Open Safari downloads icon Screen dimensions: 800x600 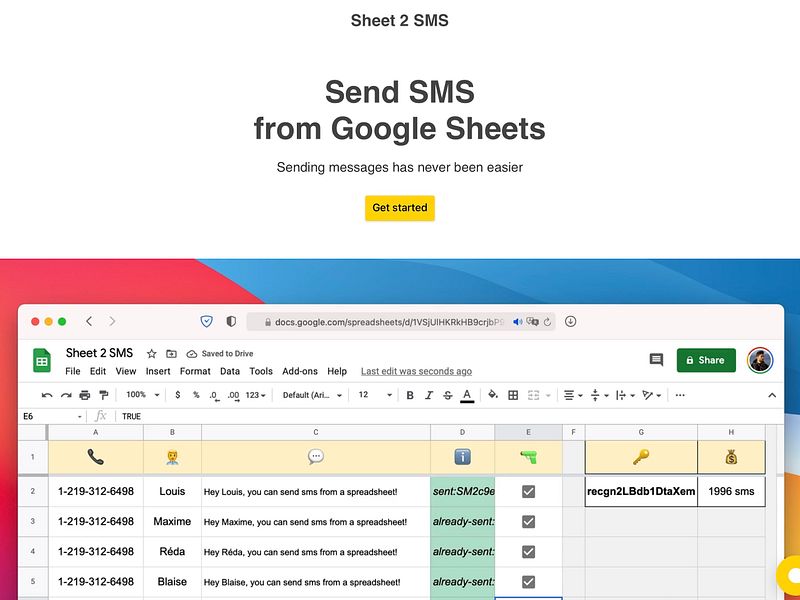pos(570,321)
